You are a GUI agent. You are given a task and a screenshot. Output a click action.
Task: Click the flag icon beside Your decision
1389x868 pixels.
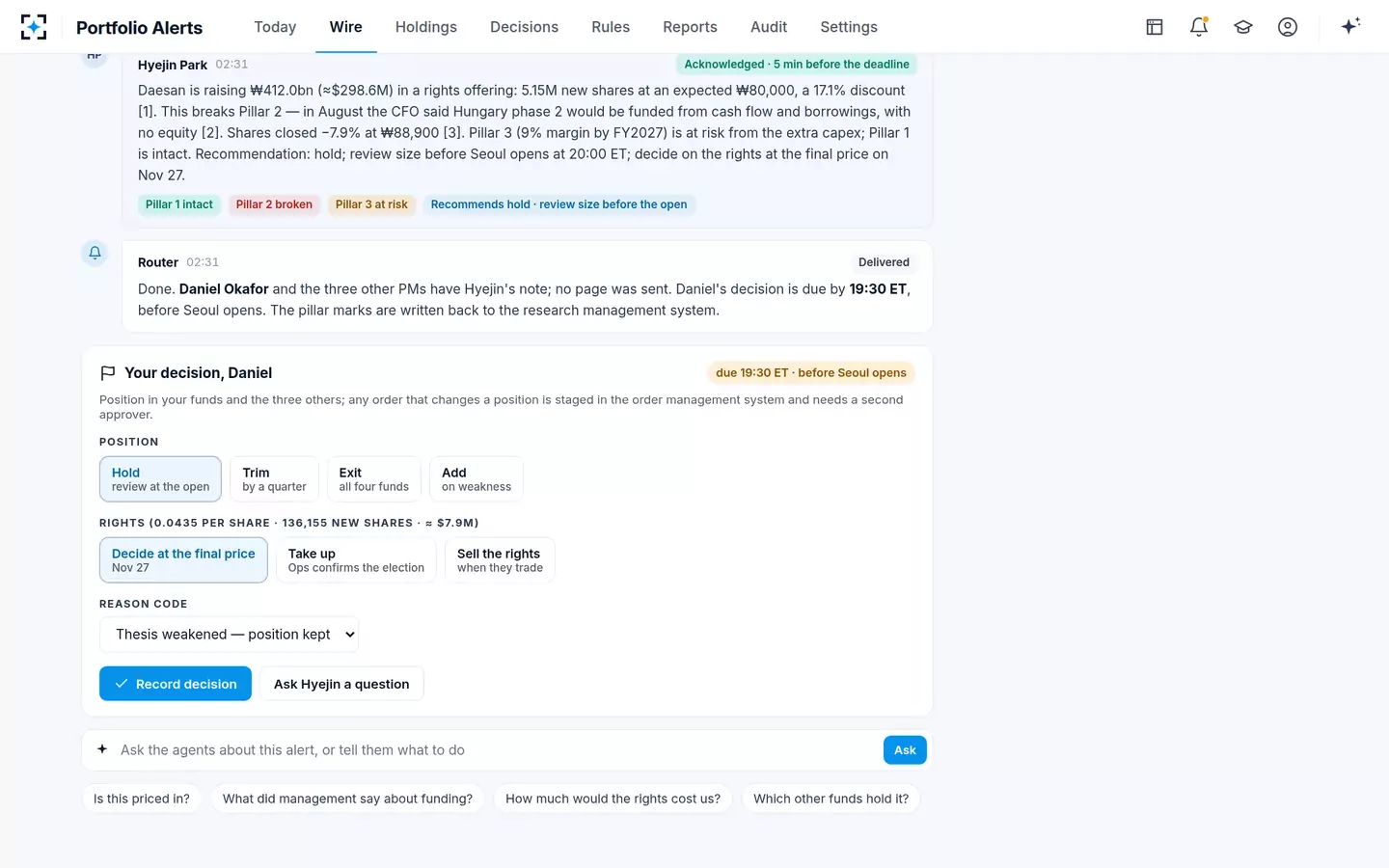pyautogui.click(x=108, y=373)
